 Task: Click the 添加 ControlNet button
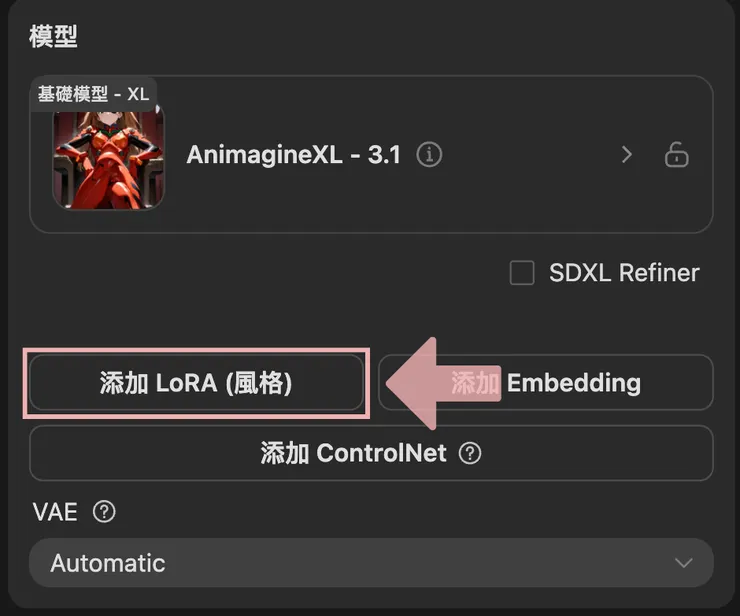point(353,453)
